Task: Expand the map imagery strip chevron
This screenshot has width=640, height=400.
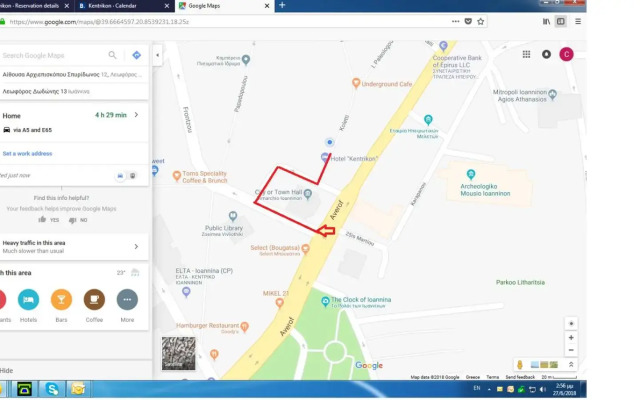Action: point(571,364)
